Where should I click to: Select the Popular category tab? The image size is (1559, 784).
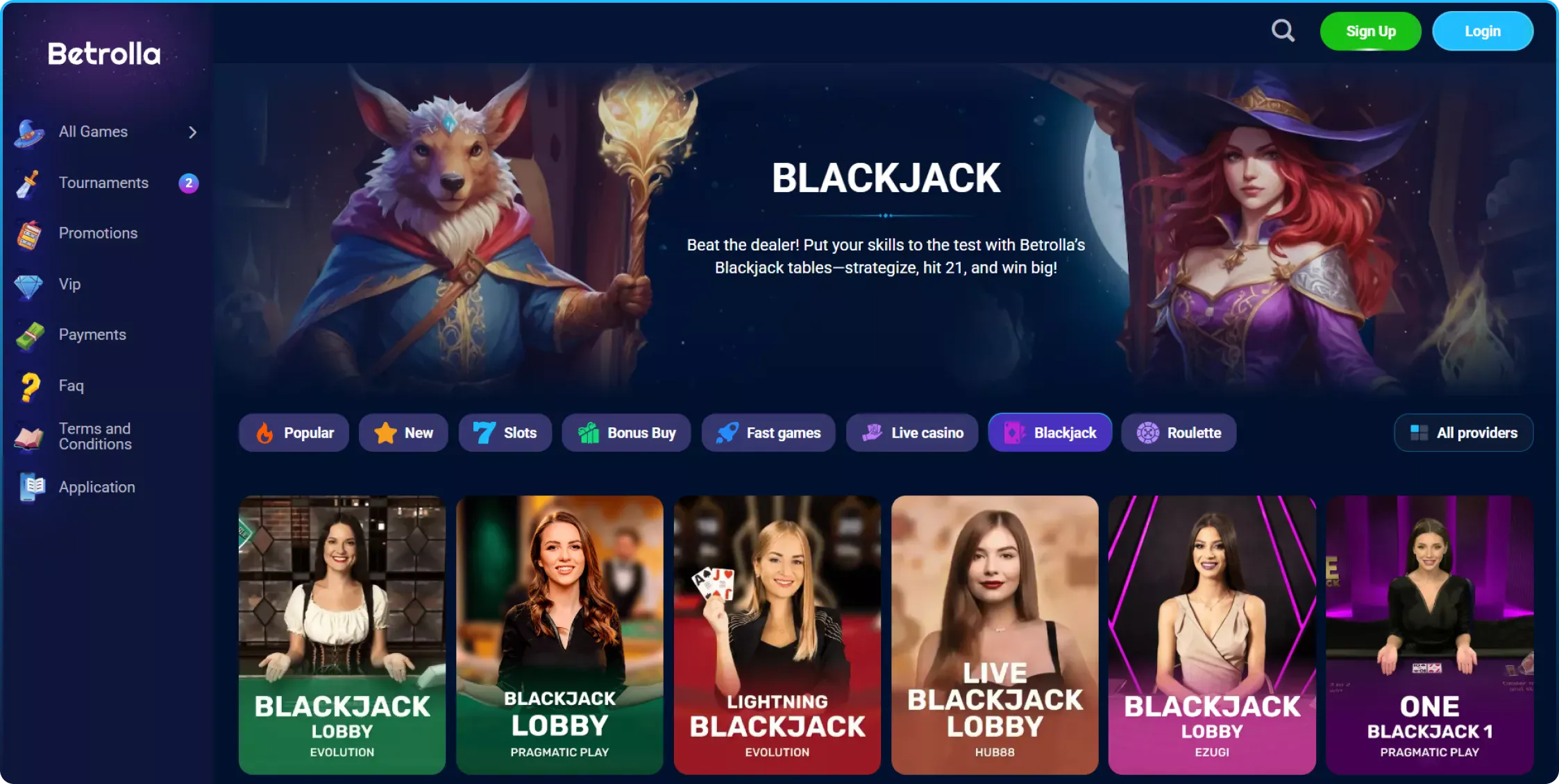(x=294, y=433)
